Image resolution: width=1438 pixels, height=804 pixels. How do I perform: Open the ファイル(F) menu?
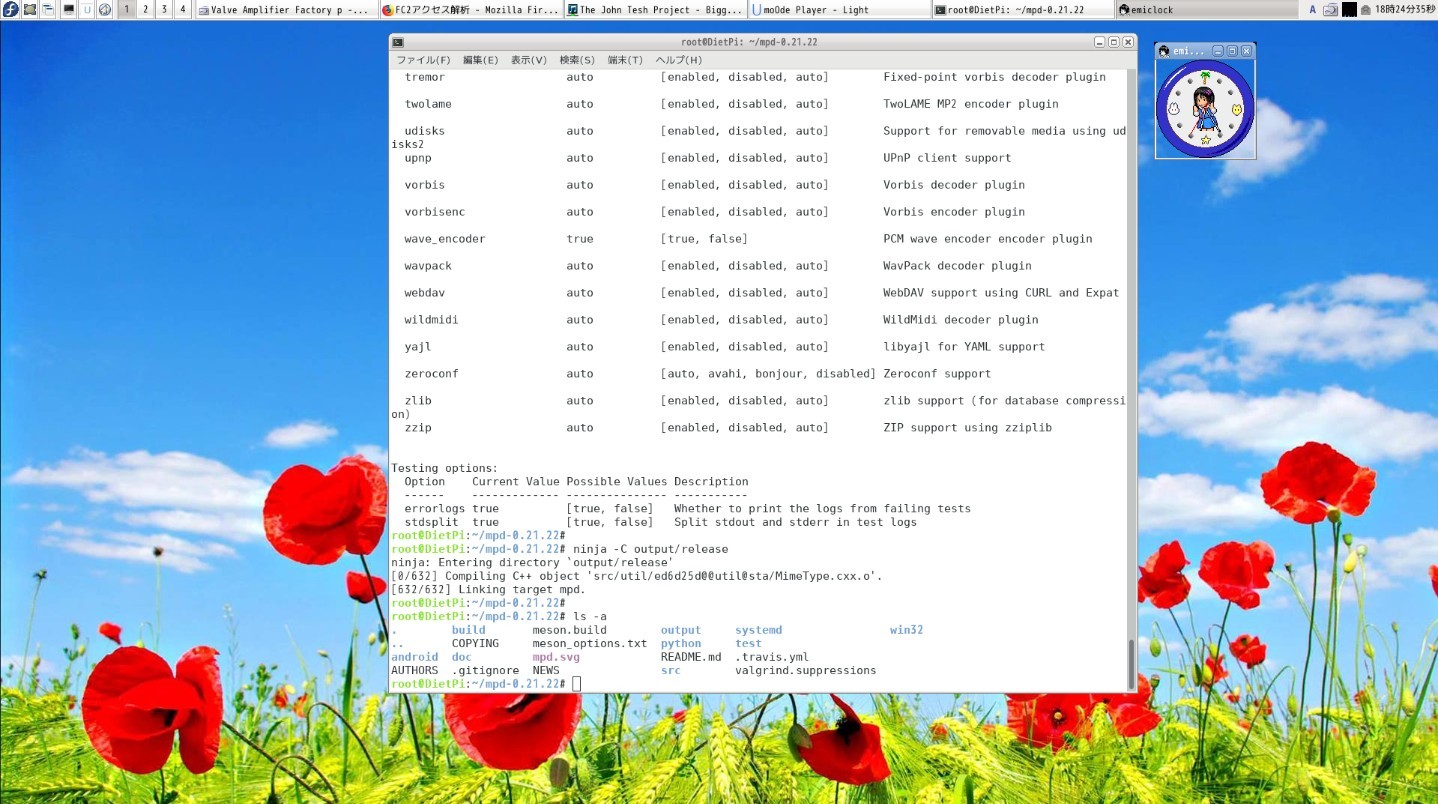point(422,59)
